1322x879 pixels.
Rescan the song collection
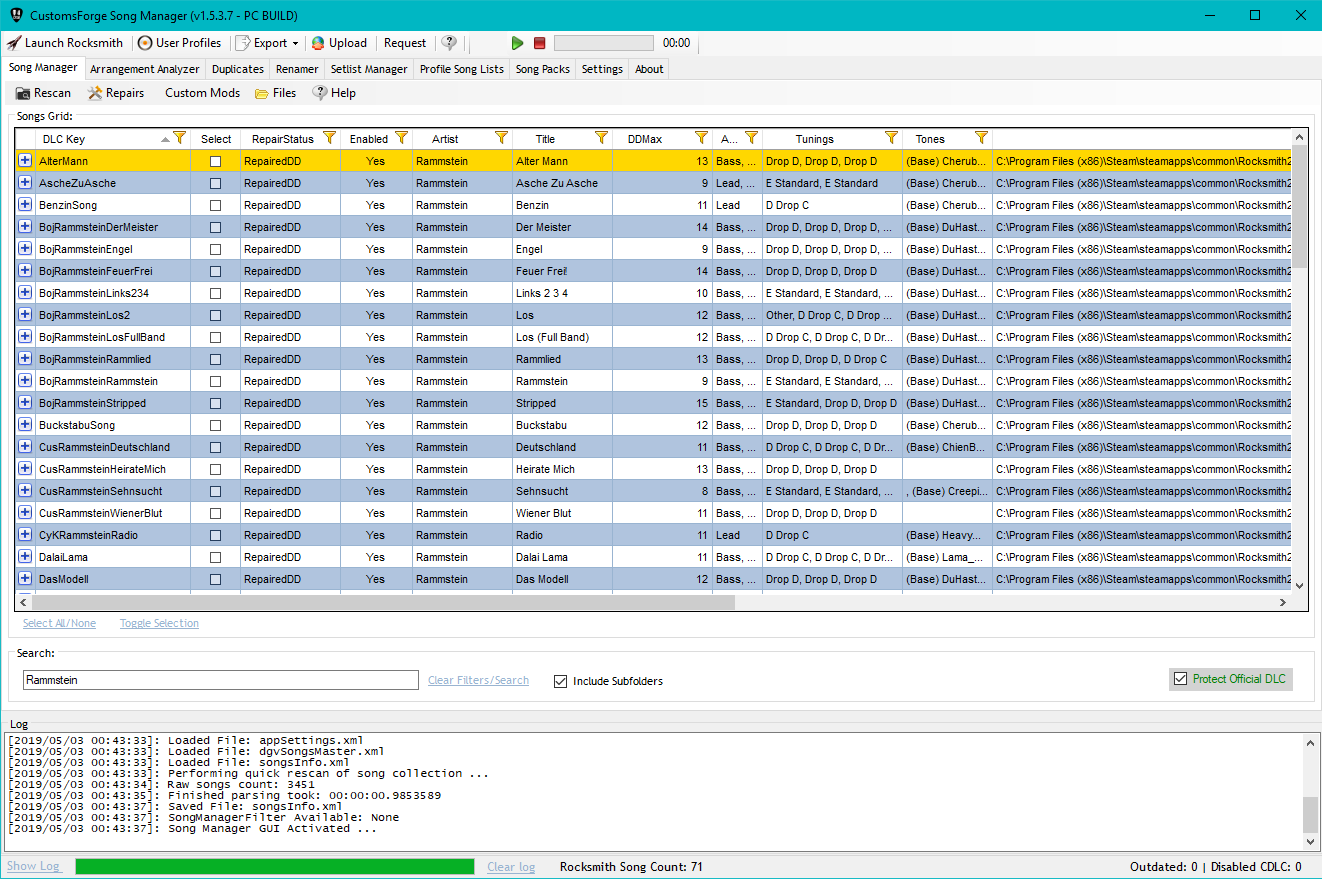click(x=42, y=92)
